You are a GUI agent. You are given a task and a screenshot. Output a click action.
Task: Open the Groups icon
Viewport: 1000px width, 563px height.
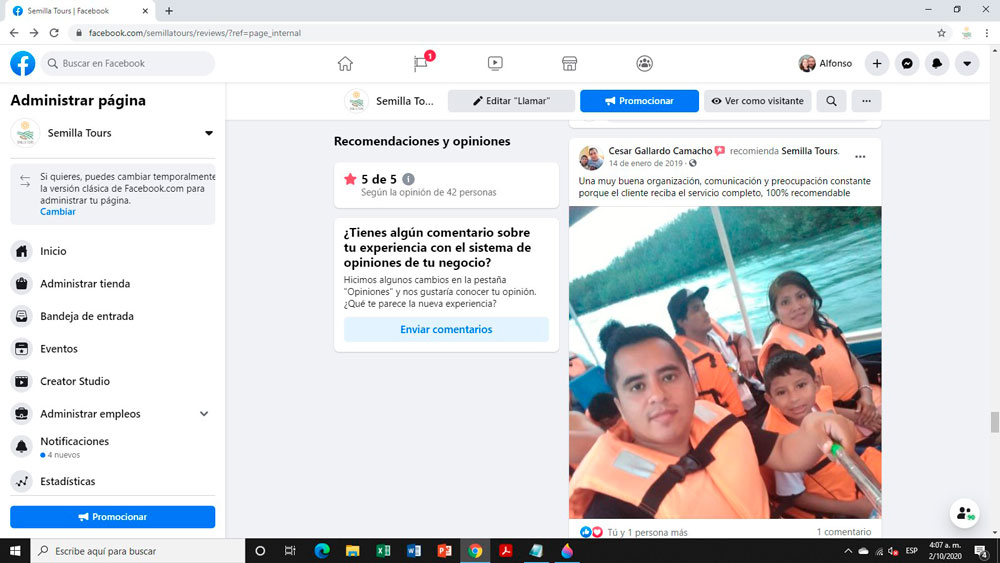[644, 63]
